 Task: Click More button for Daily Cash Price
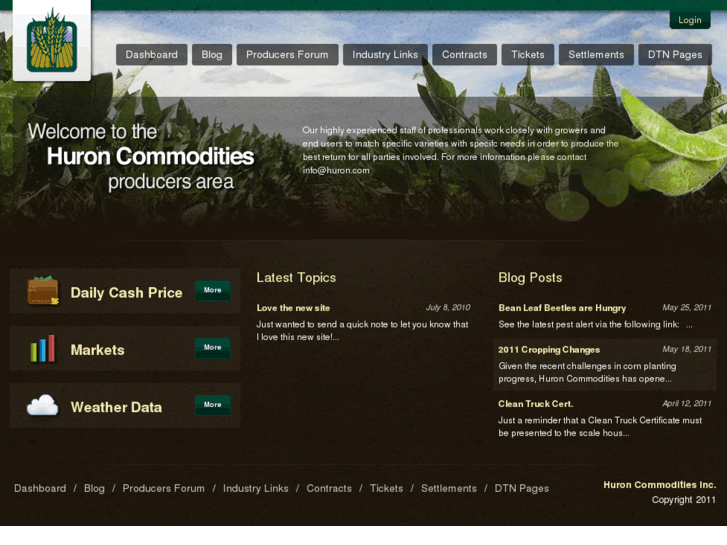(x=212, y=290)
